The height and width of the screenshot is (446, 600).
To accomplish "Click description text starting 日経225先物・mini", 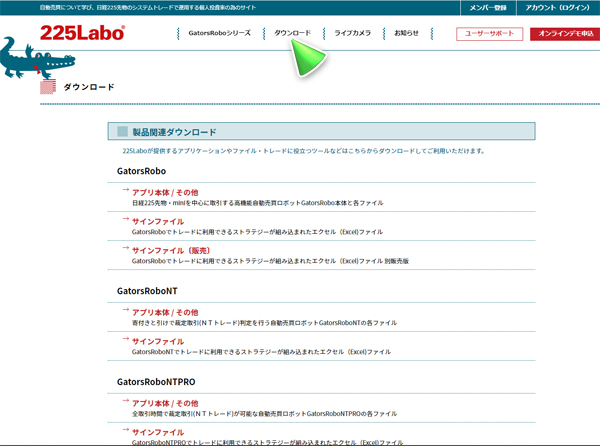I will click(258, 203).
